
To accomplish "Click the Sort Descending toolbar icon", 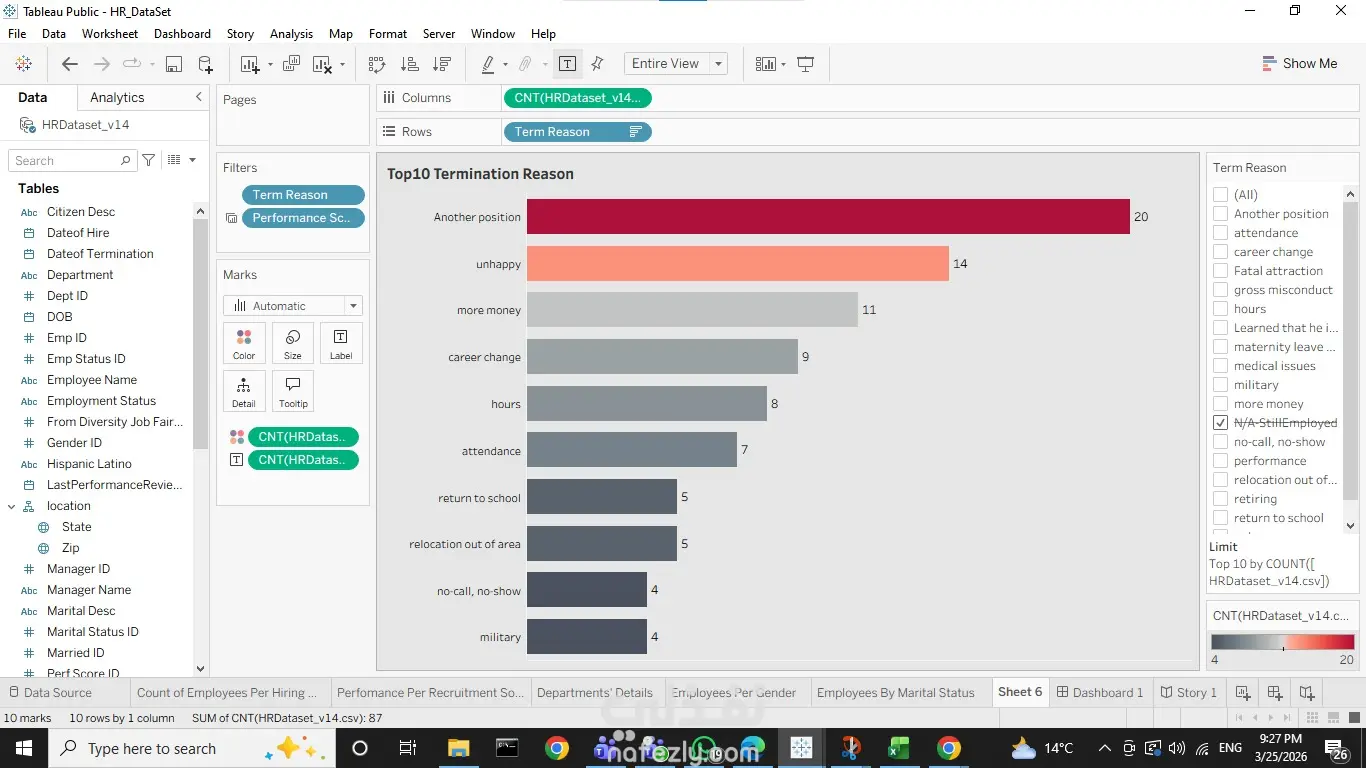I will coord(441,64).
